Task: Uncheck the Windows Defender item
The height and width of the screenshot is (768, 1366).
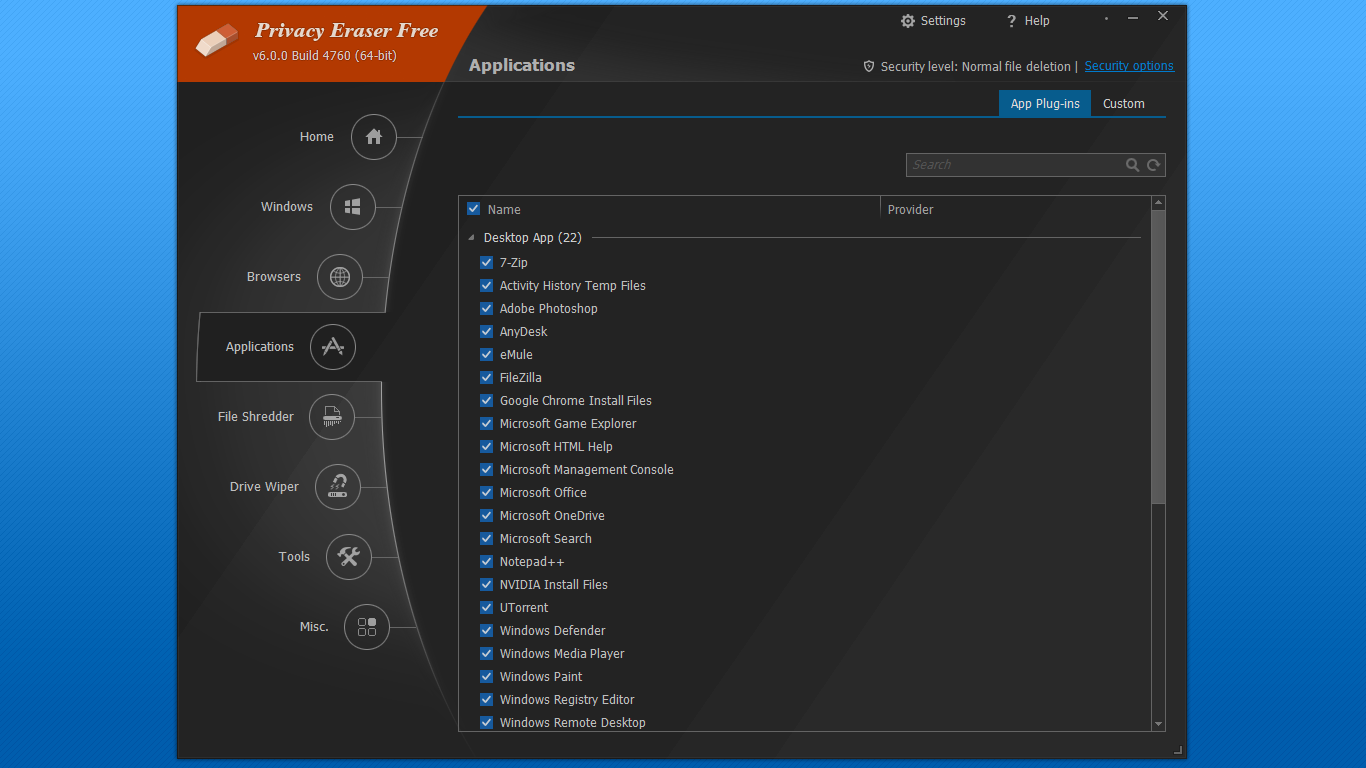Action: point(486,630)
